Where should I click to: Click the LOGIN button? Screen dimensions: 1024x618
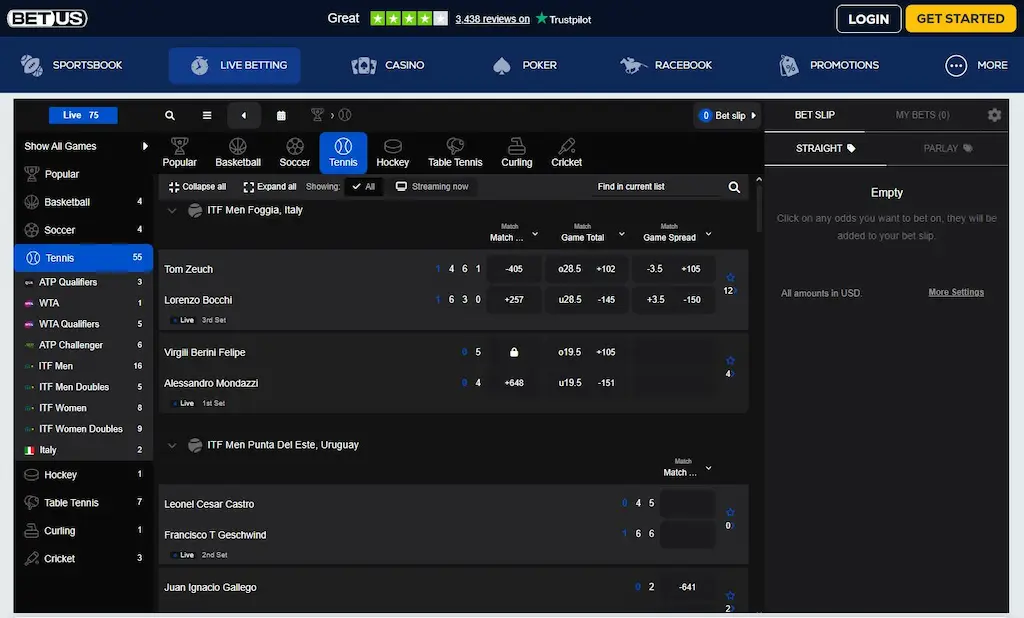pos(869,19)
